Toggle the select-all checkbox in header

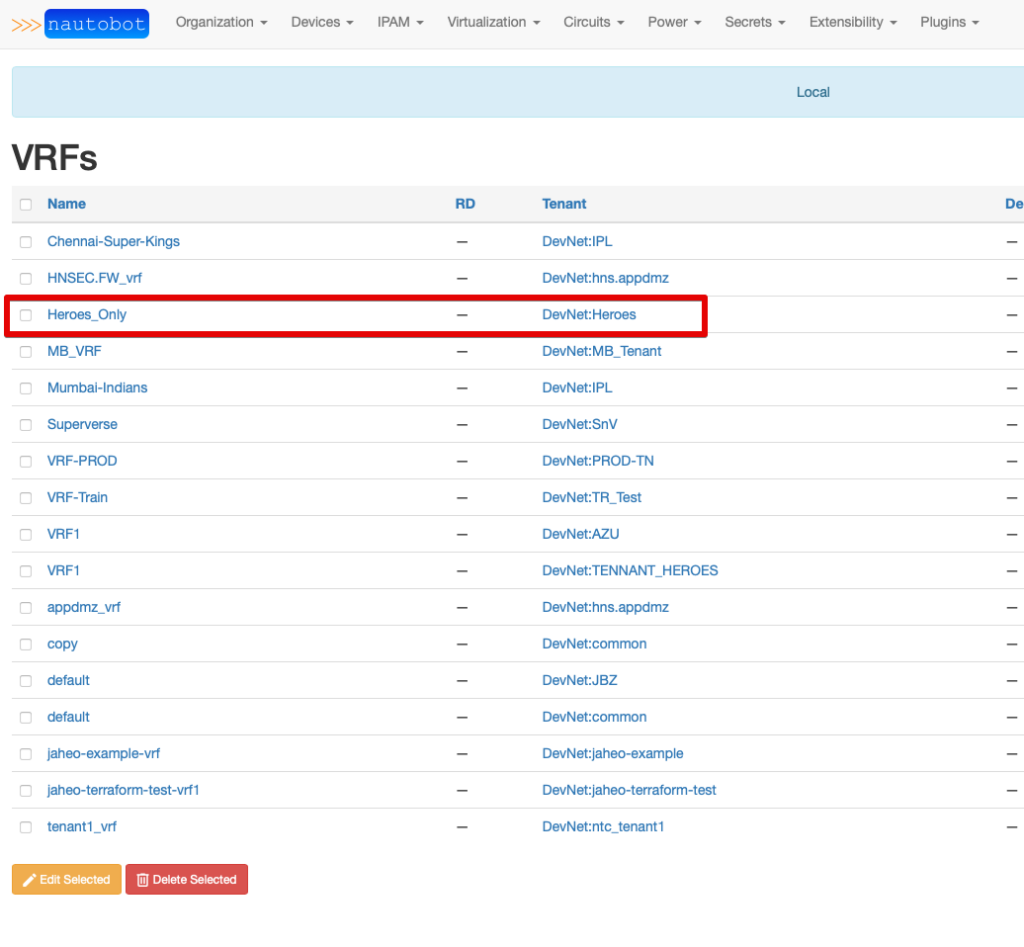tap(25, 204)
